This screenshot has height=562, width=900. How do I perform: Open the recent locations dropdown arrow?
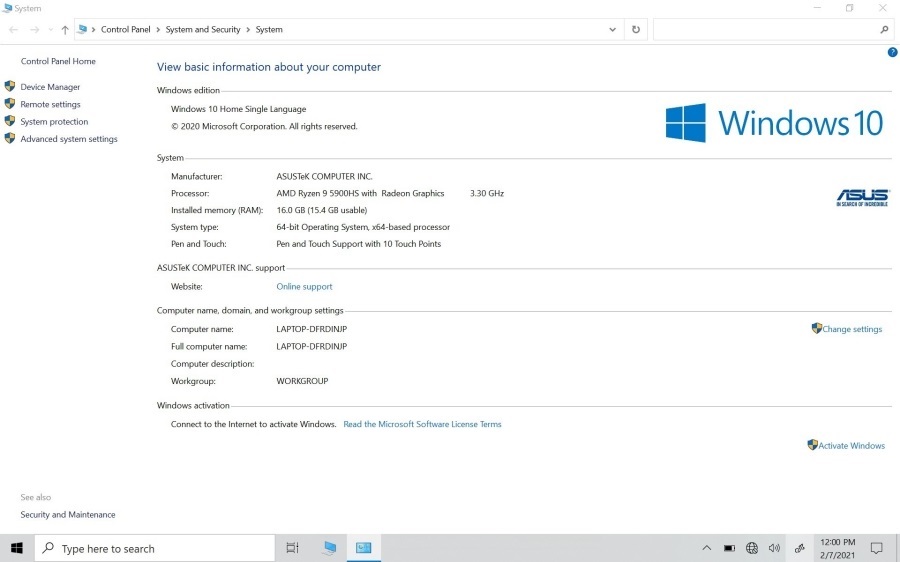[x=51, y=30]
